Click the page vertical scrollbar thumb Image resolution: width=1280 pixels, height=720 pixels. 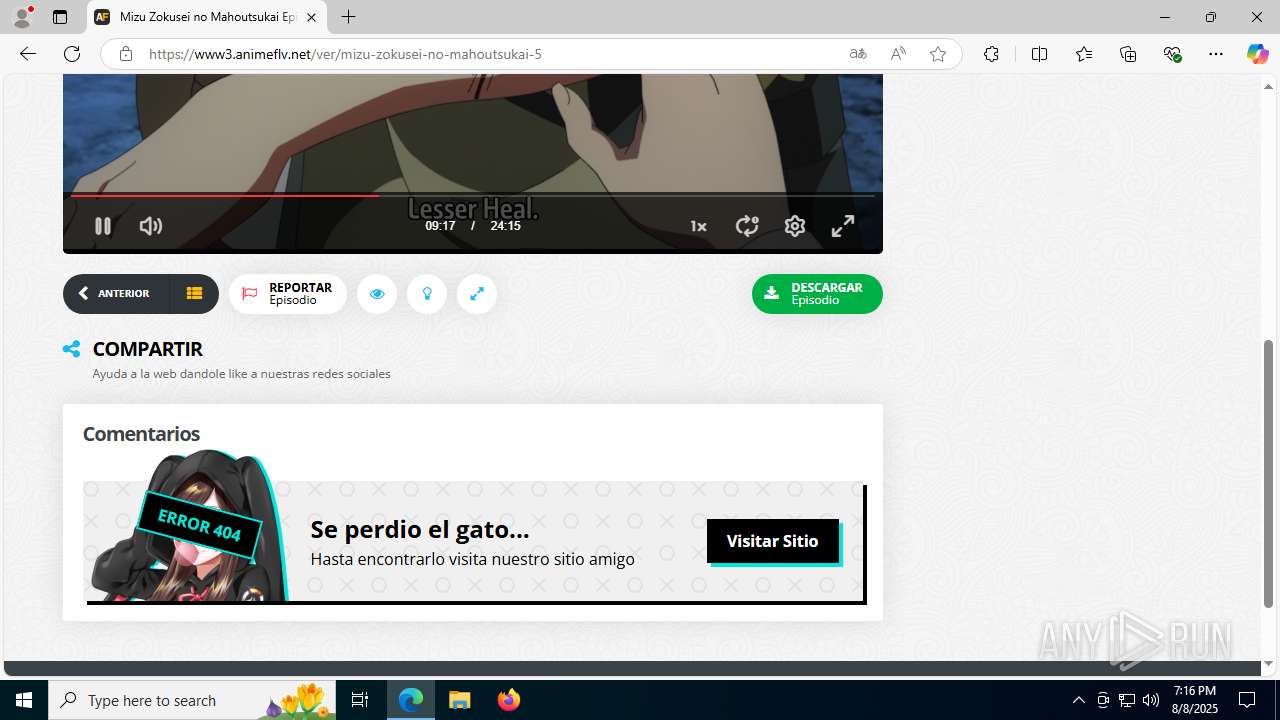coord(1269,473)
